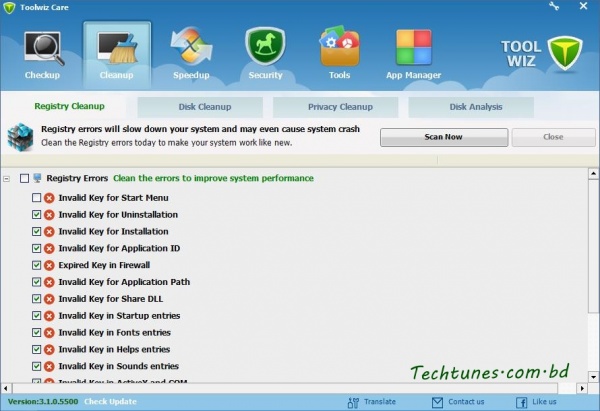Select the Invalid Key in Helps entries row
The height and width of the screenshot is (411, 600).
tap(114, 349)
